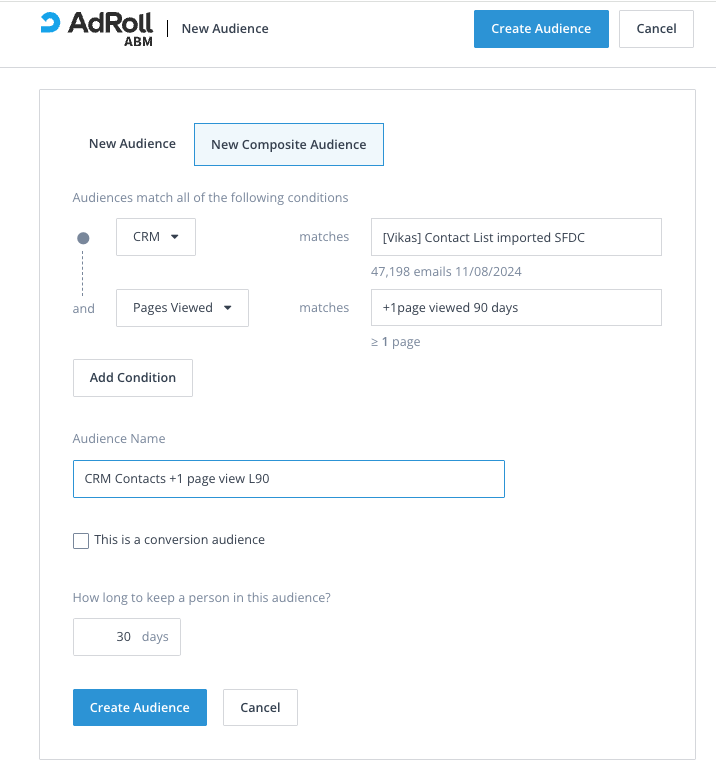Open the CRM condition type dropdown
Screen dimensions: 716x780
coord(156,237)
